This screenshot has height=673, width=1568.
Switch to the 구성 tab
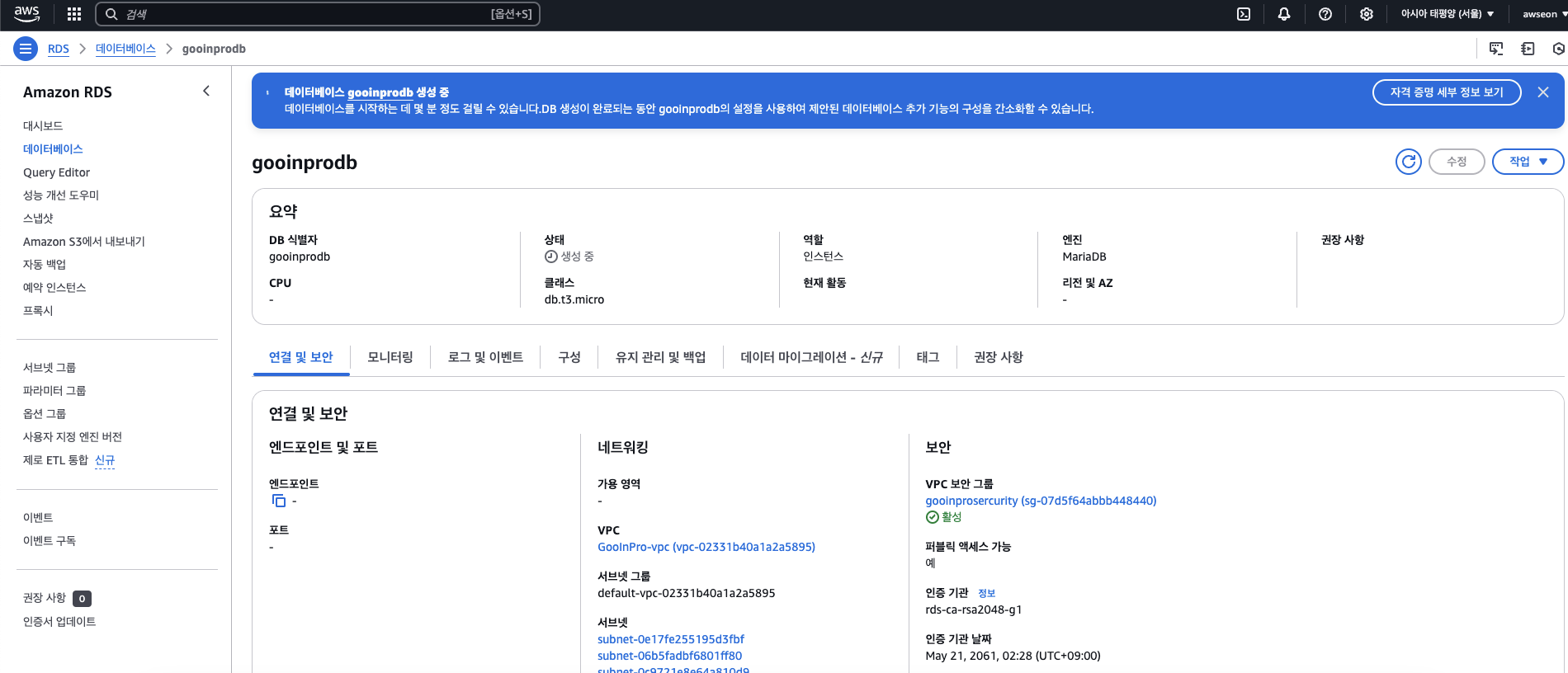569,357
